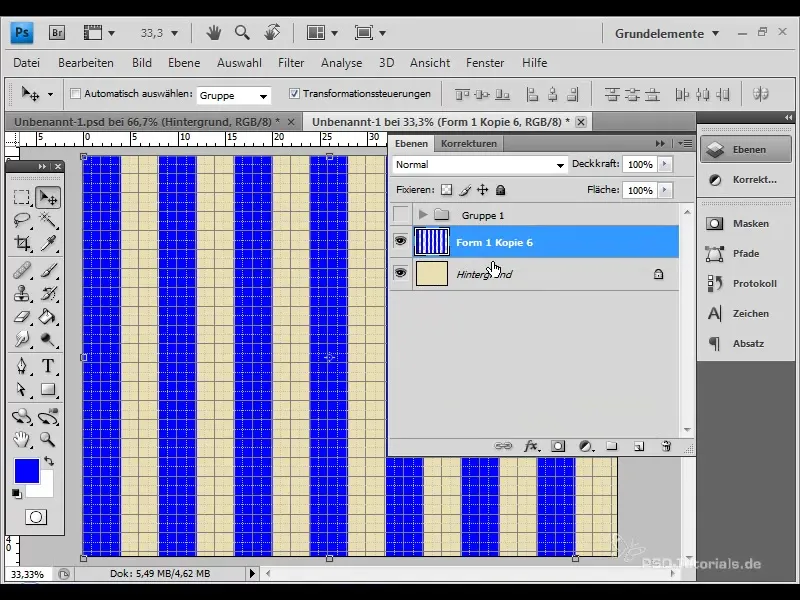This screenshot has width=800, height=600.
Task: Open the Zeichen panel
Action: click(745, 314)
